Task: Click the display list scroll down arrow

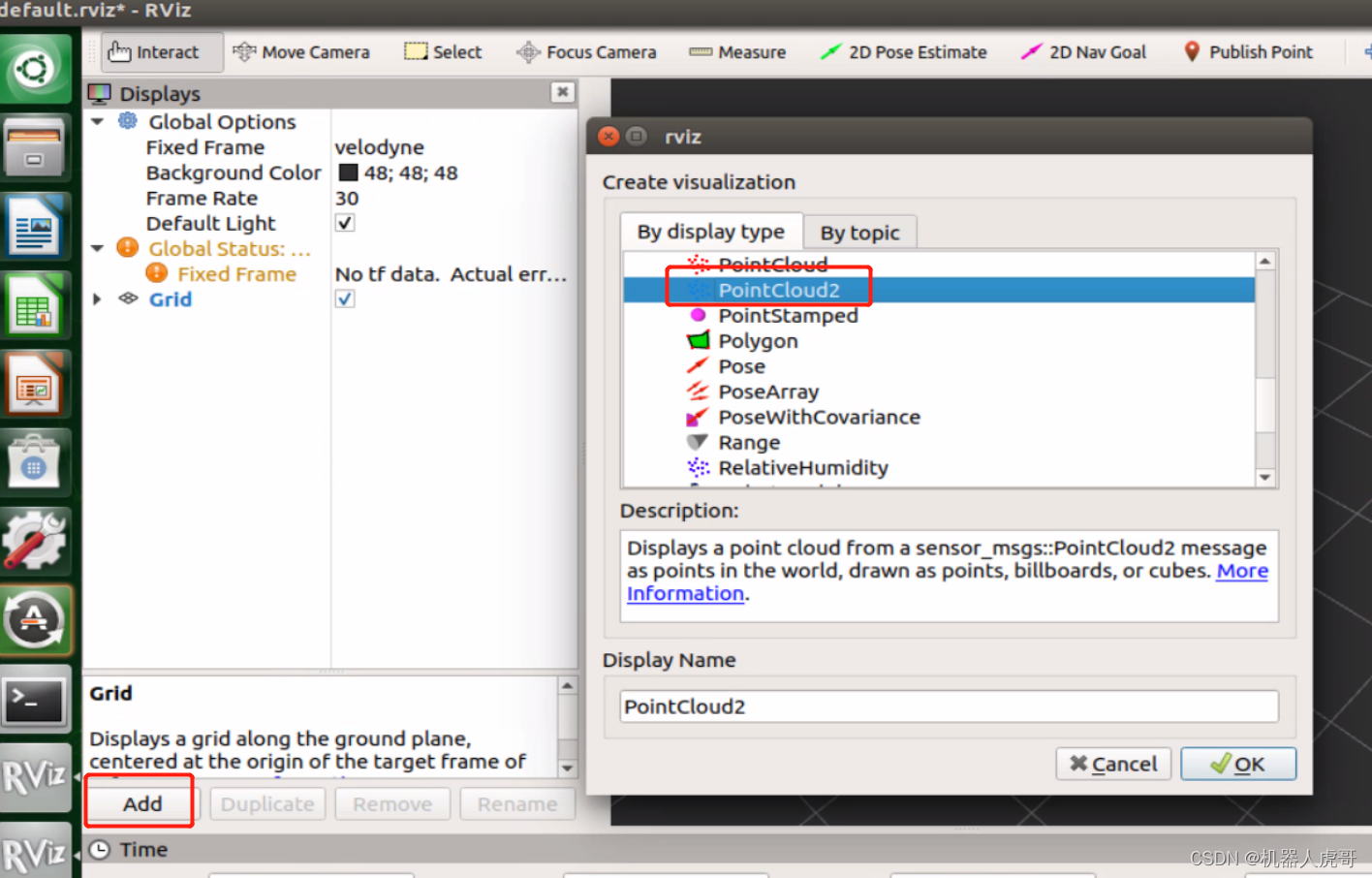Action: click(x=1265, y=477)
